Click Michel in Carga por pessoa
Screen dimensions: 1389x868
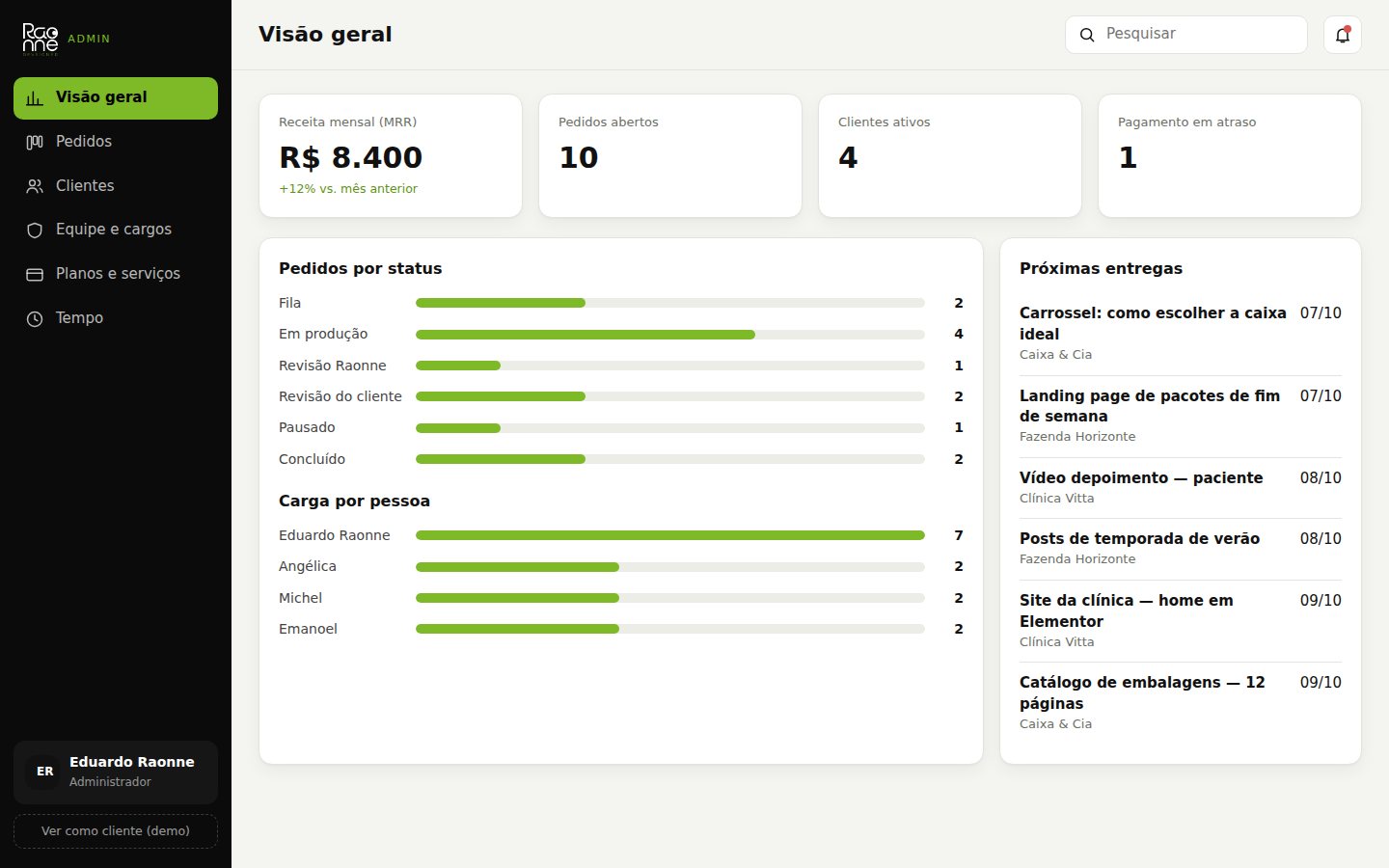click(x=300, y=598)
